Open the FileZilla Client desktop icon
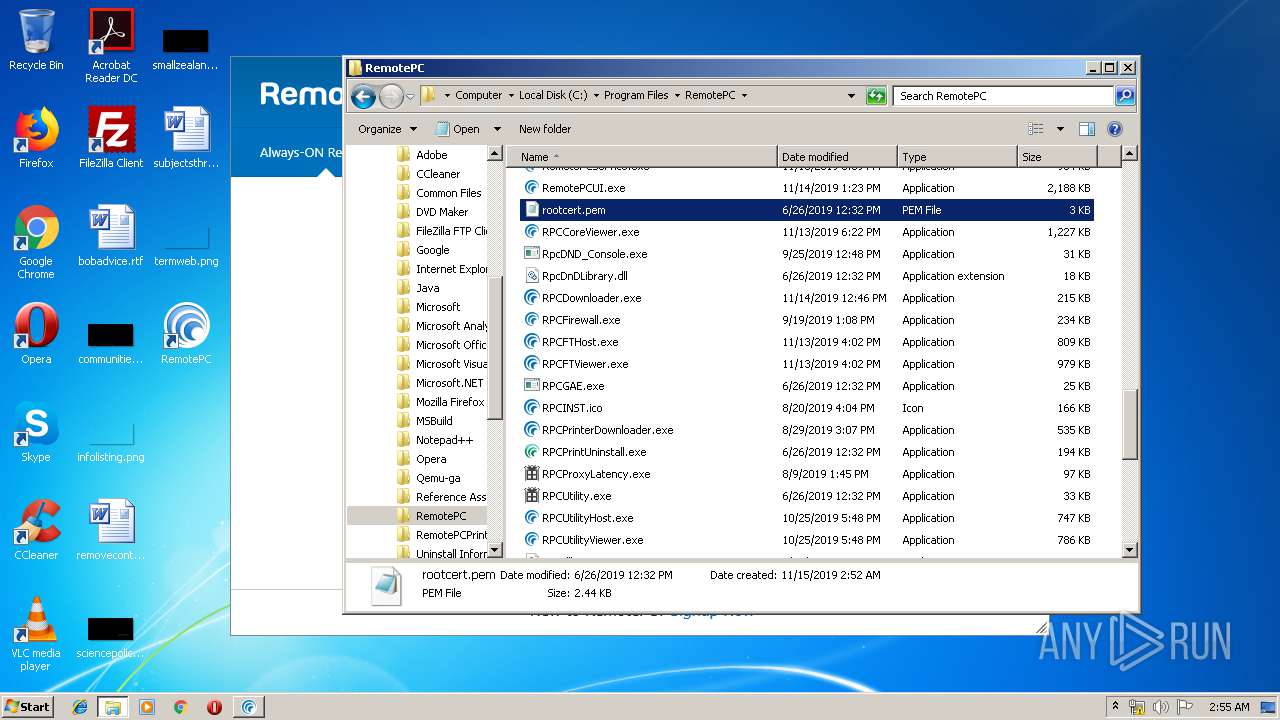This screenshot has width=1280, height=720. click(x=111, y=137)
